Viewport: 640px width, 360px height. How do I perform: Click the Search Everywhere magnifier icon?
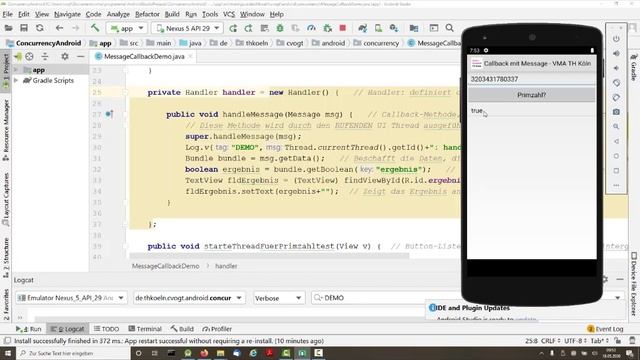pyautogui.click(x=449, y=28)
